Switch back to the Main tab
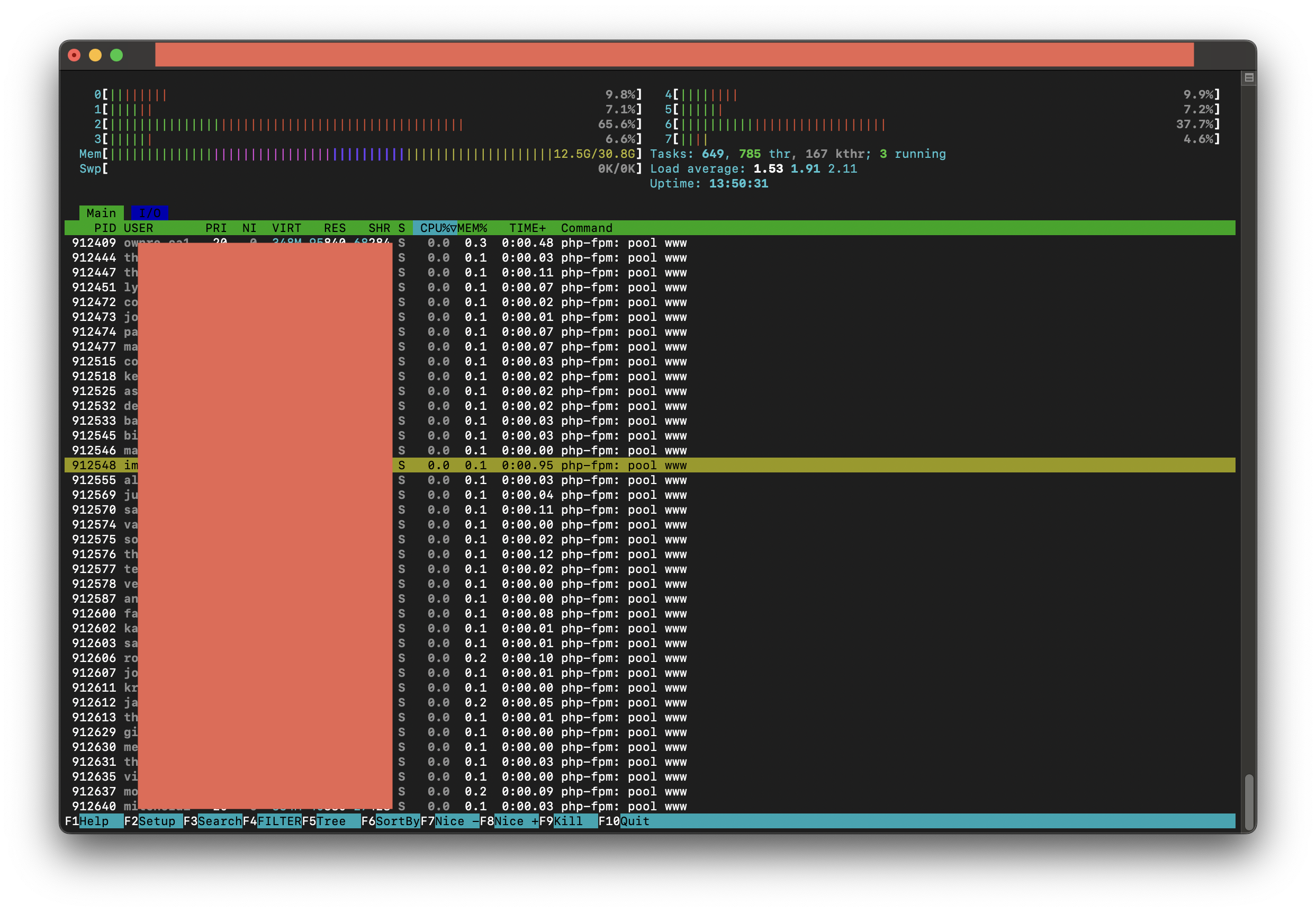 click(x=102, y=212)
